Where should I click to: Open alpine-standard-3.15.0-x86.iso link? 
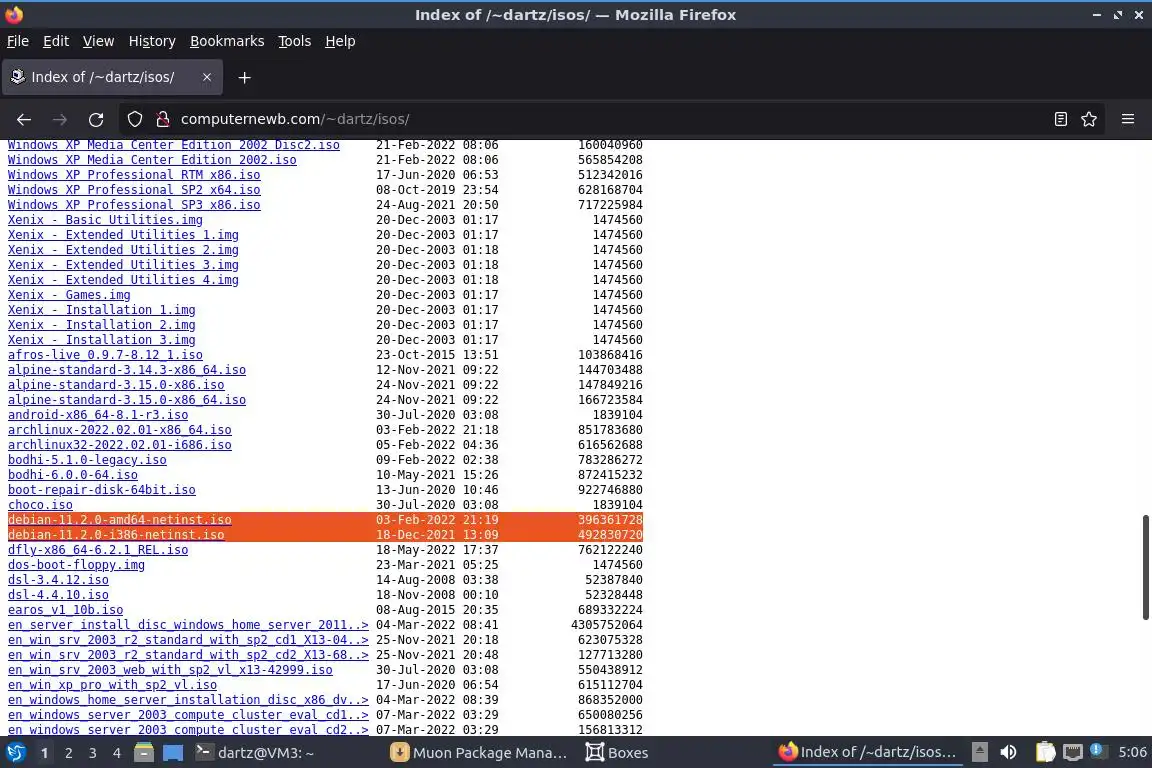116,385
